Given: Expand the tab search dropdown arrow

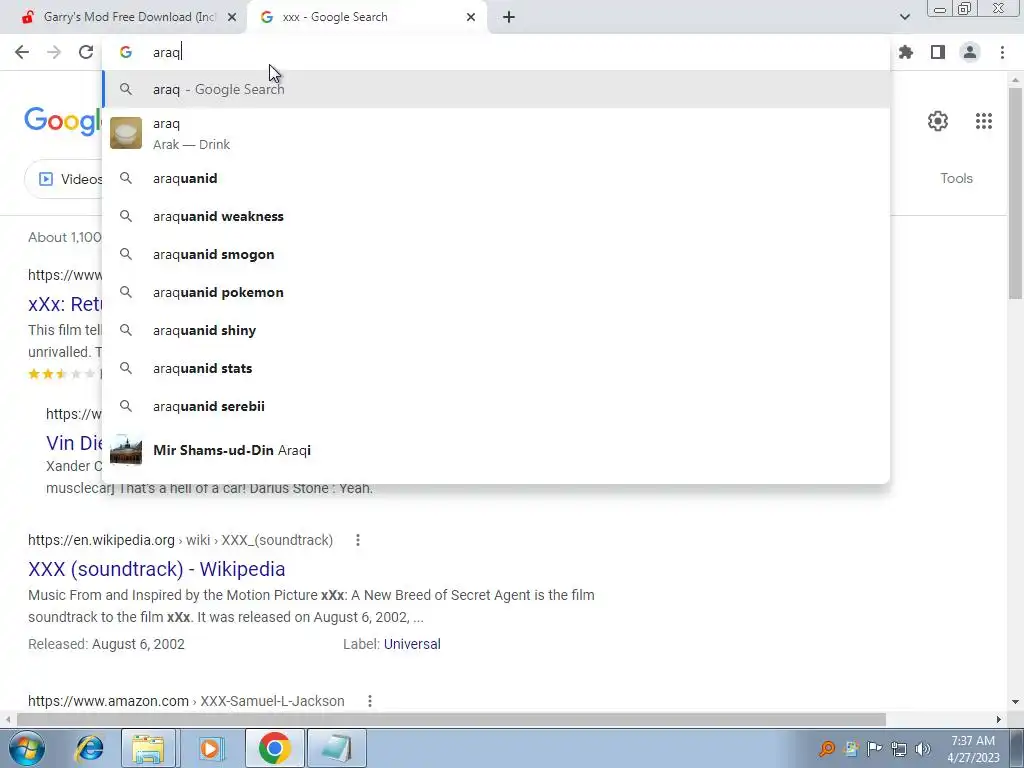Looking at the screenshot, I should click(x=904, y=17).
